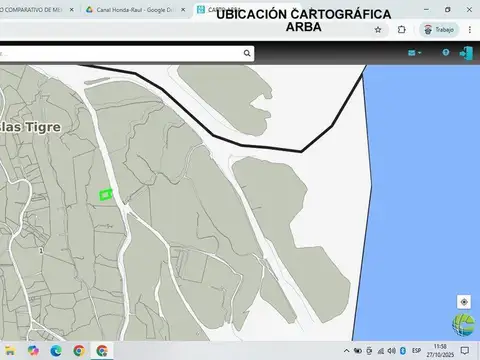This screenshot has width=480, height=360.
Task: Select the green highlighted parcel on map
Action: 106,195
